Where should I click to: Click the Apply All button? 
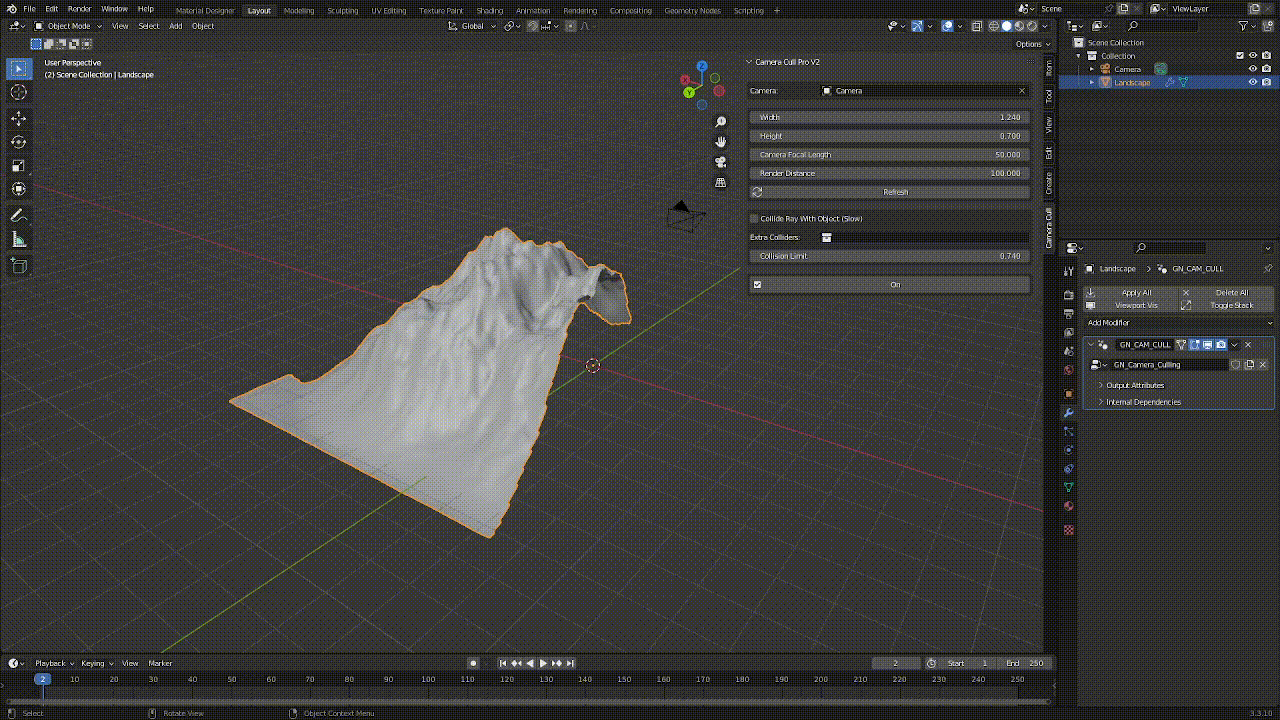[x=1130, y=293]
